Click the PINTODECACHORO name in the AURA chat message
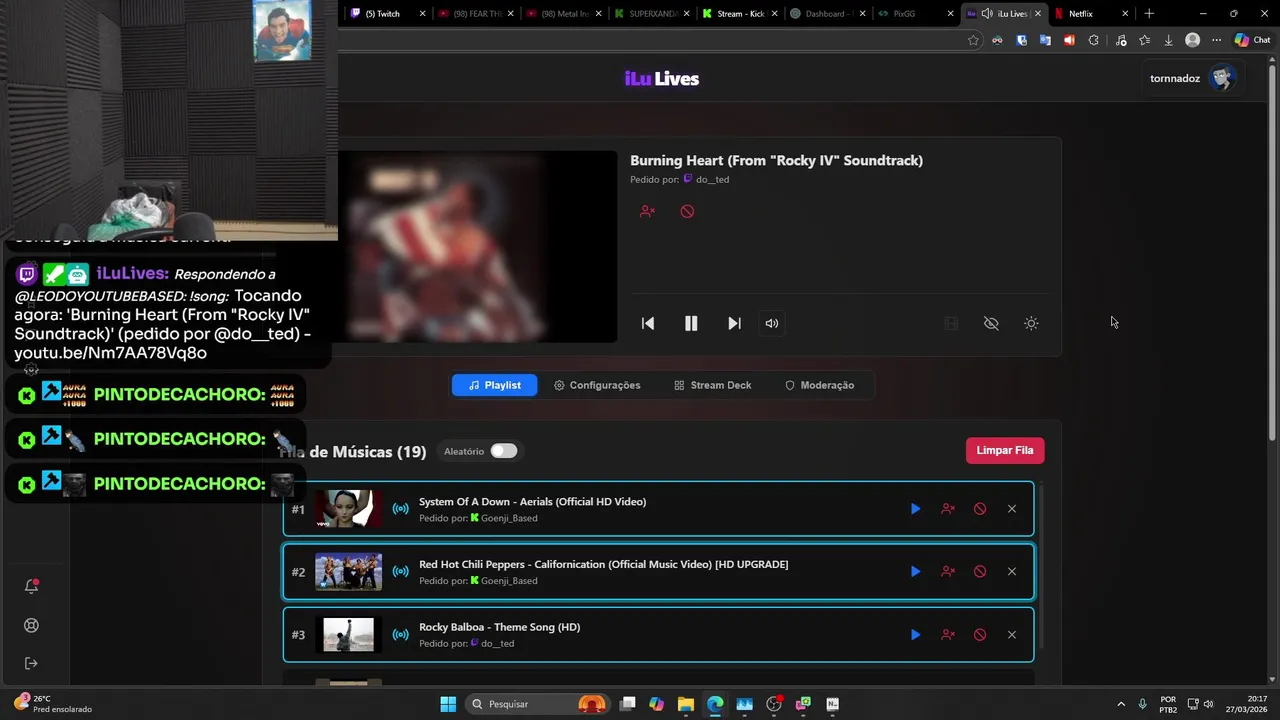Viewport: 1280px width, 720px height. pyautogui.click(x=179, y=395)
